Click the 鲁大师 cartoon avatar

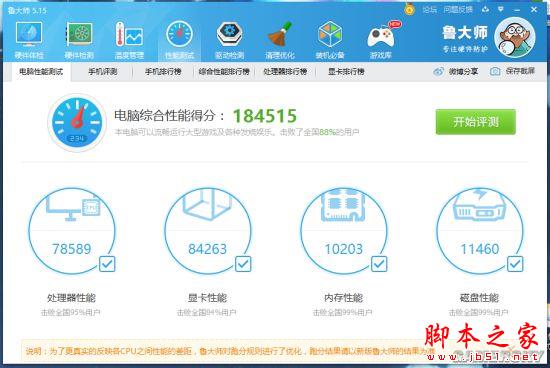tap(515, 37)
